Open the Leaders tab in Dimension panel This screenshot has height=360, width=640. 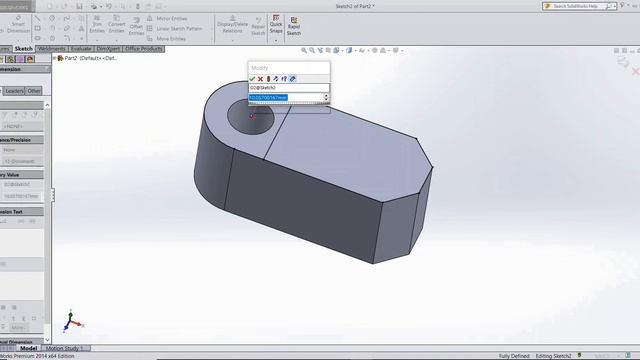click(14, 91)
